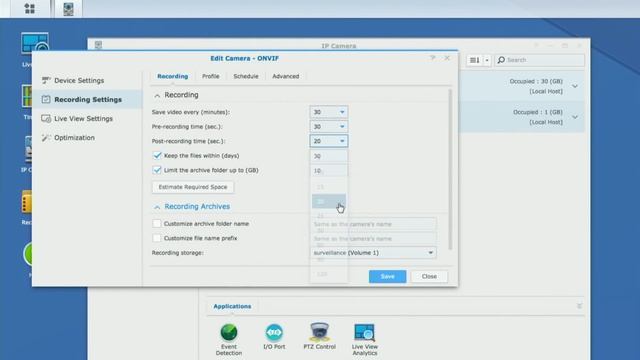Click the Search field in IP Camera

(x=540, y=60)
